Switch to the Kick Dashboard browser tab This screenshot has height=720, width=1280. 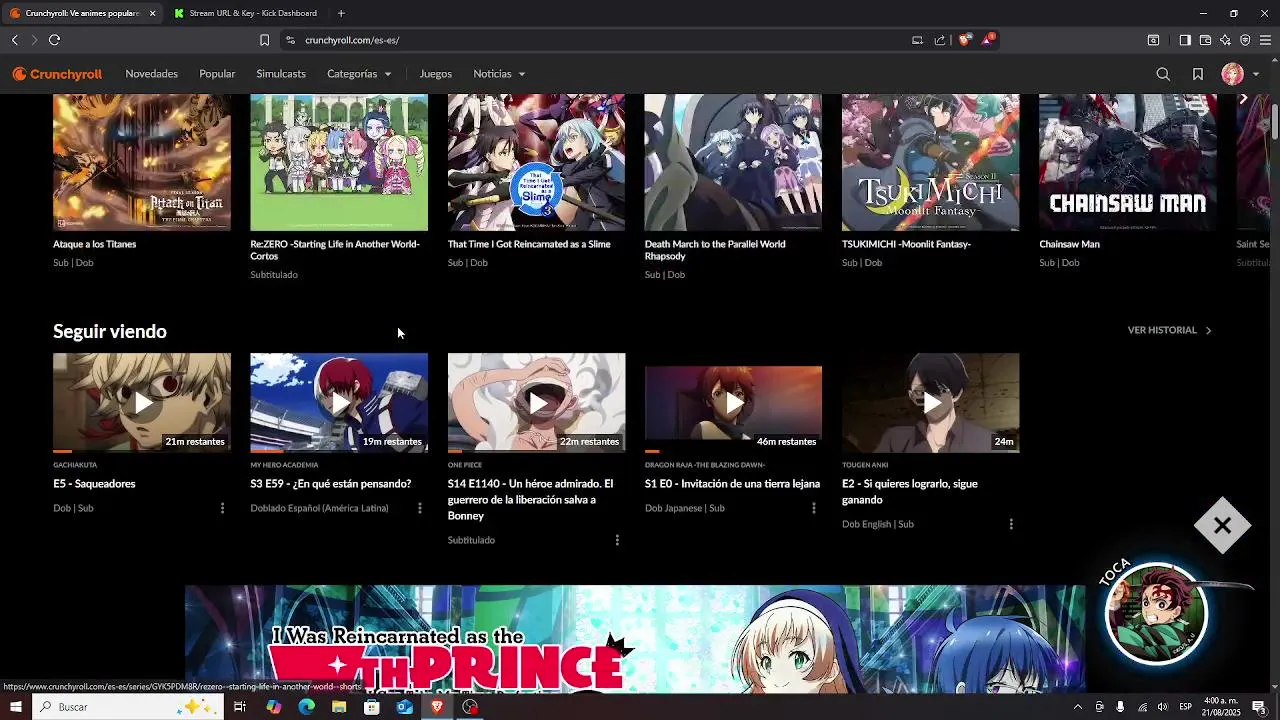click(245, 13)
